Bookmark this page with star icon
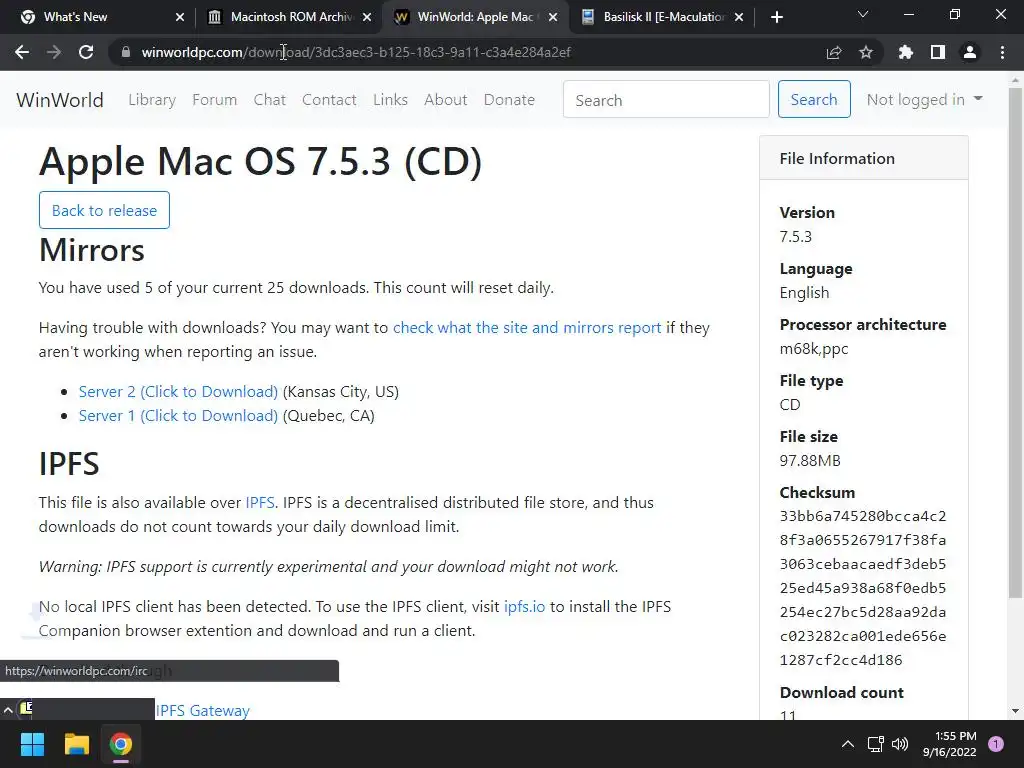 pos(866,52)
